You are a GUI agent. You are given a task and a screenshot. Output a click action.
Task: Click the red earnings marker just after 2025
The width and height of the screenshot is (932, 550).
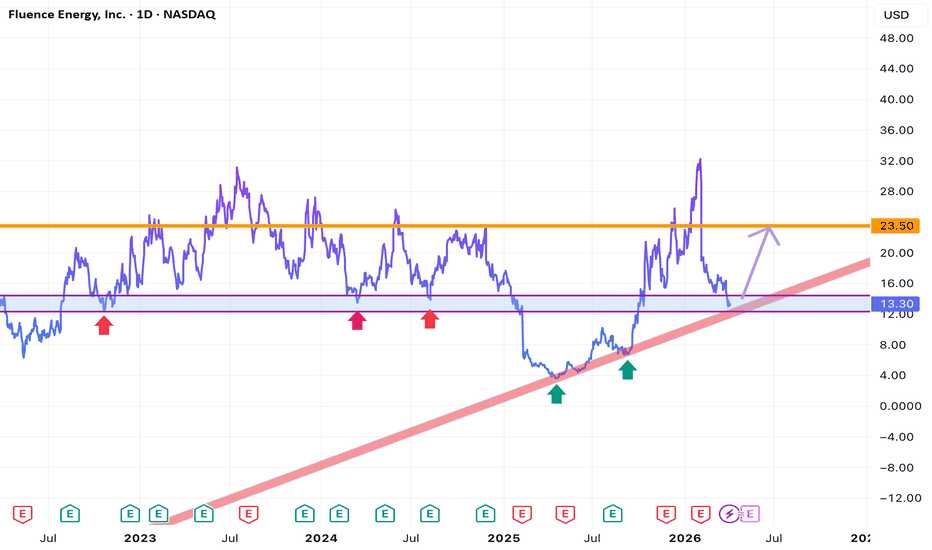pyautogui.click(x=522, y=514)
